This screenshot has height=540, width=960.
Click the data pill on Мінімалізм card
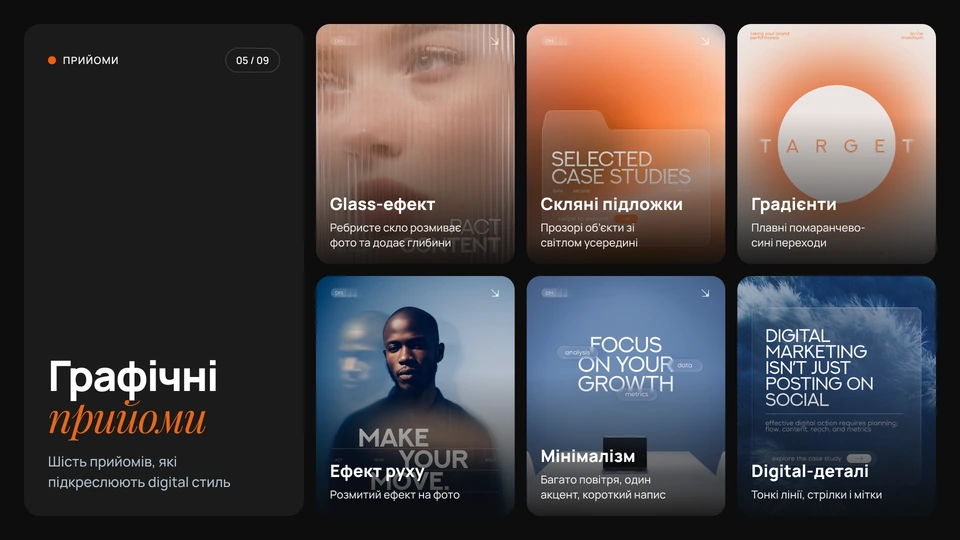click(686, 366)
